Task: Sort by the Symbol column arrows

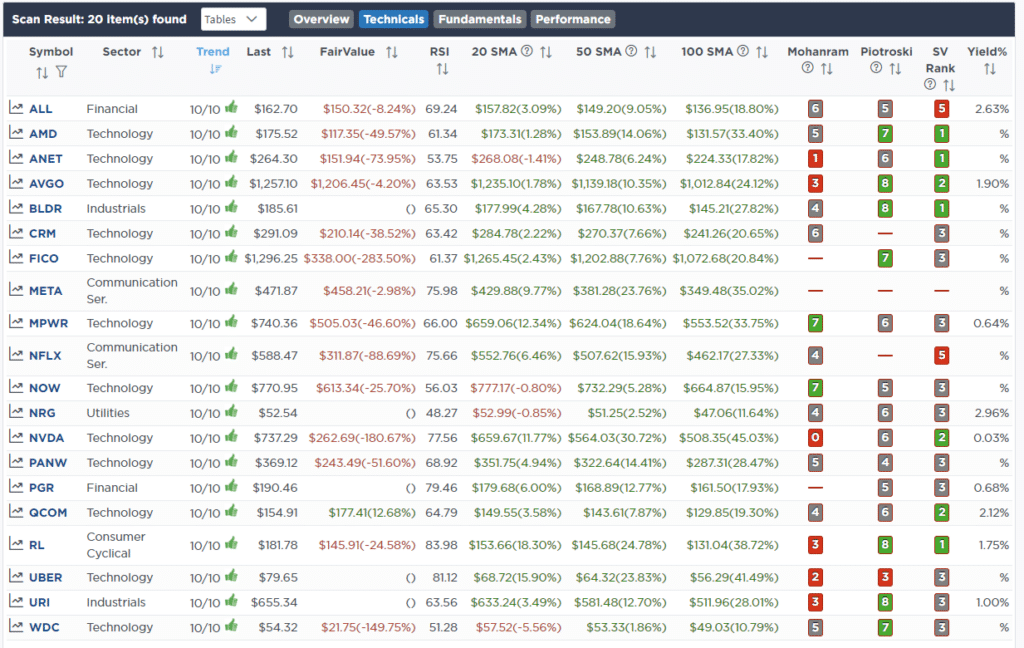Action: pos(42,73)
